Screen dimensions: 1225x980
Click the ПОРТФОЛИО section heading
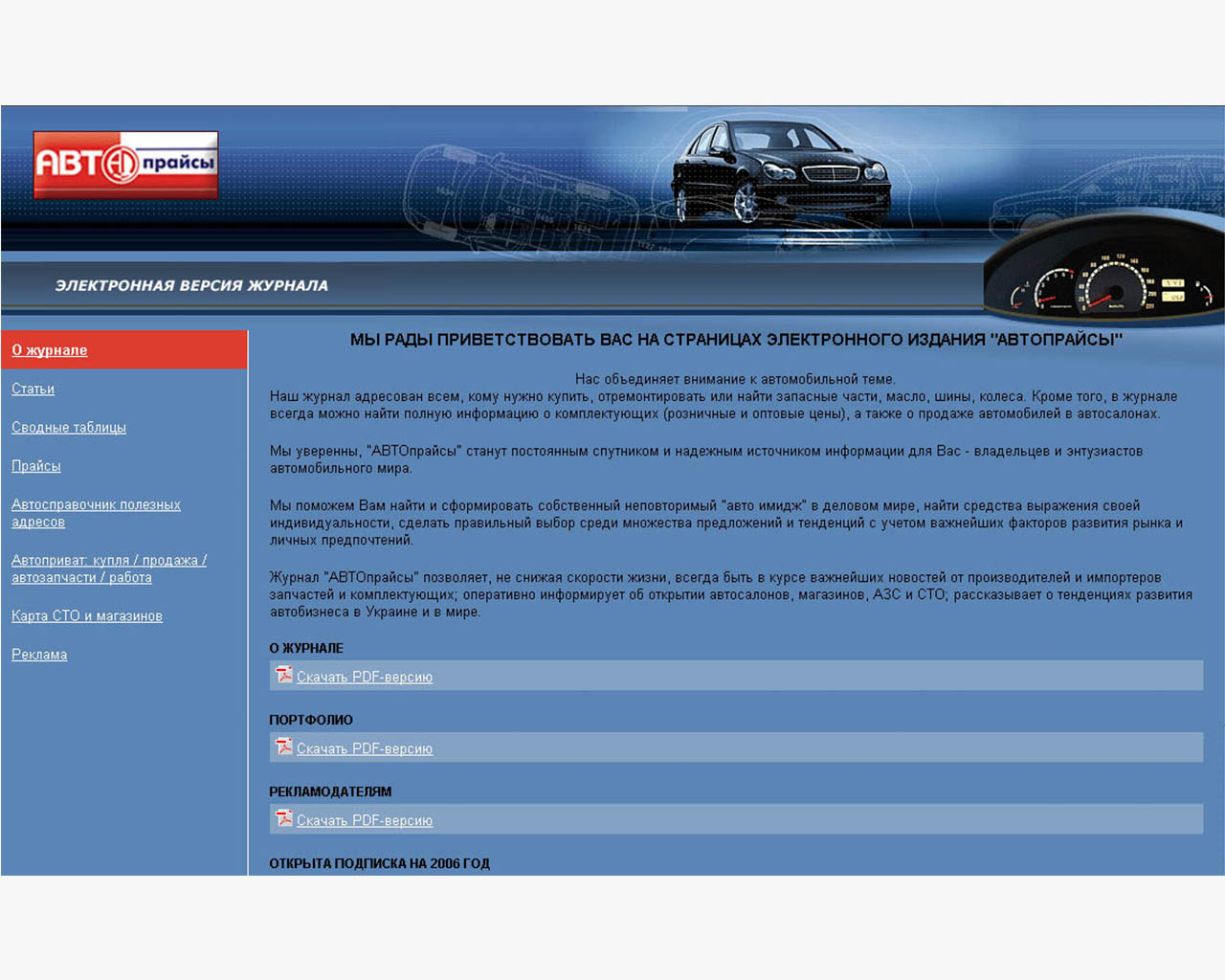pos(311,720)
